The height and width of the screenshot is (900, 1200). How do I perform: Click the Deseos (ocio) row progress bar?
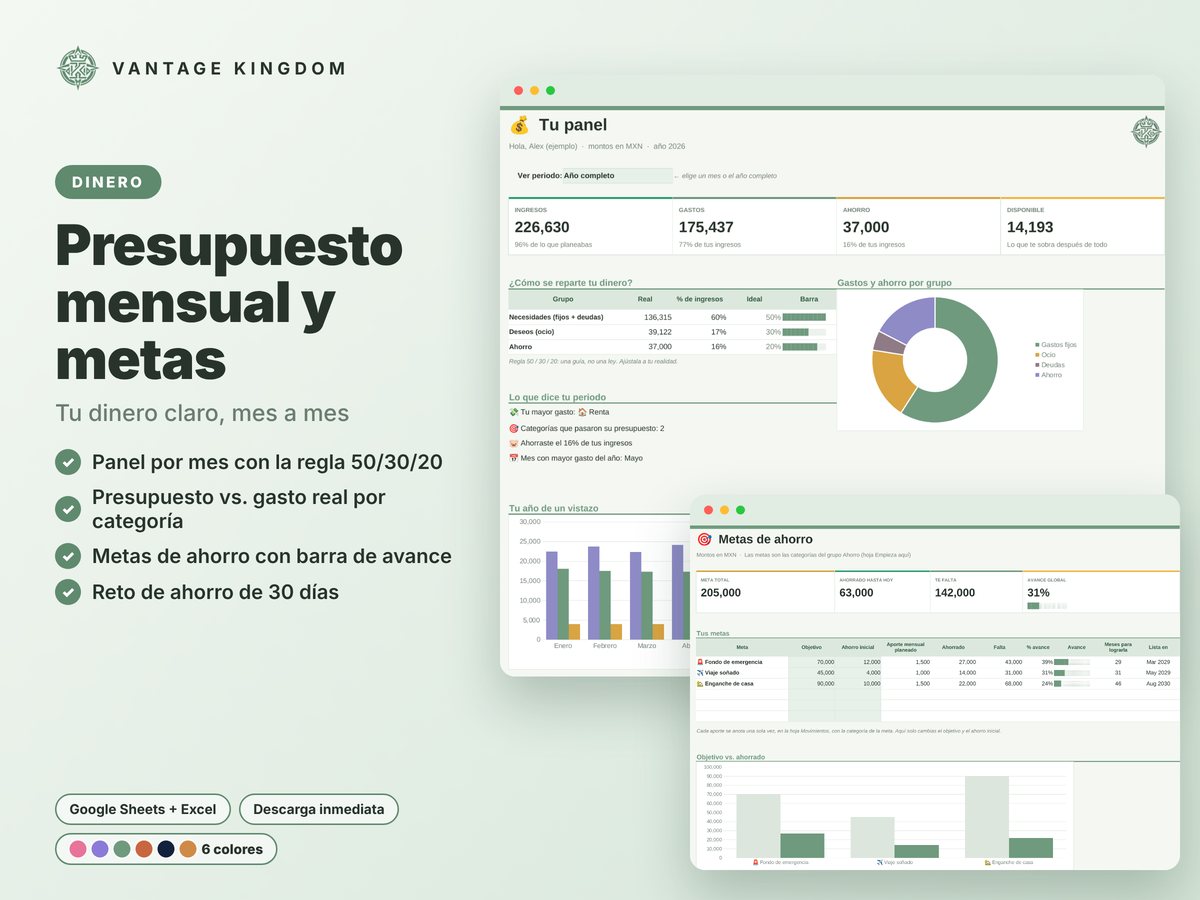[x=804, y=332]
